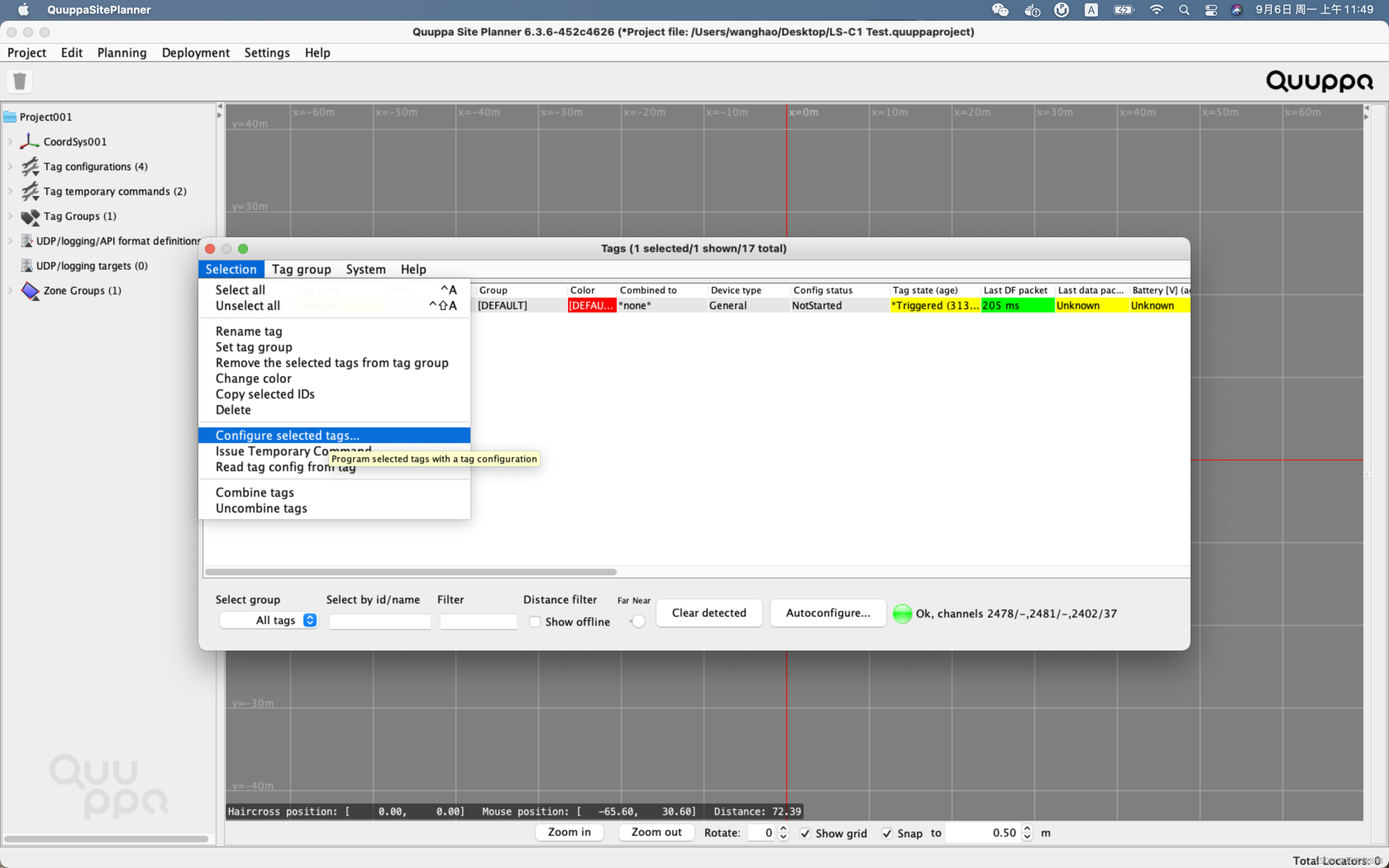This screenshot has height=868, width=1389.
Task: Enable the Show offline checkbox
Action: coord(535,622)
